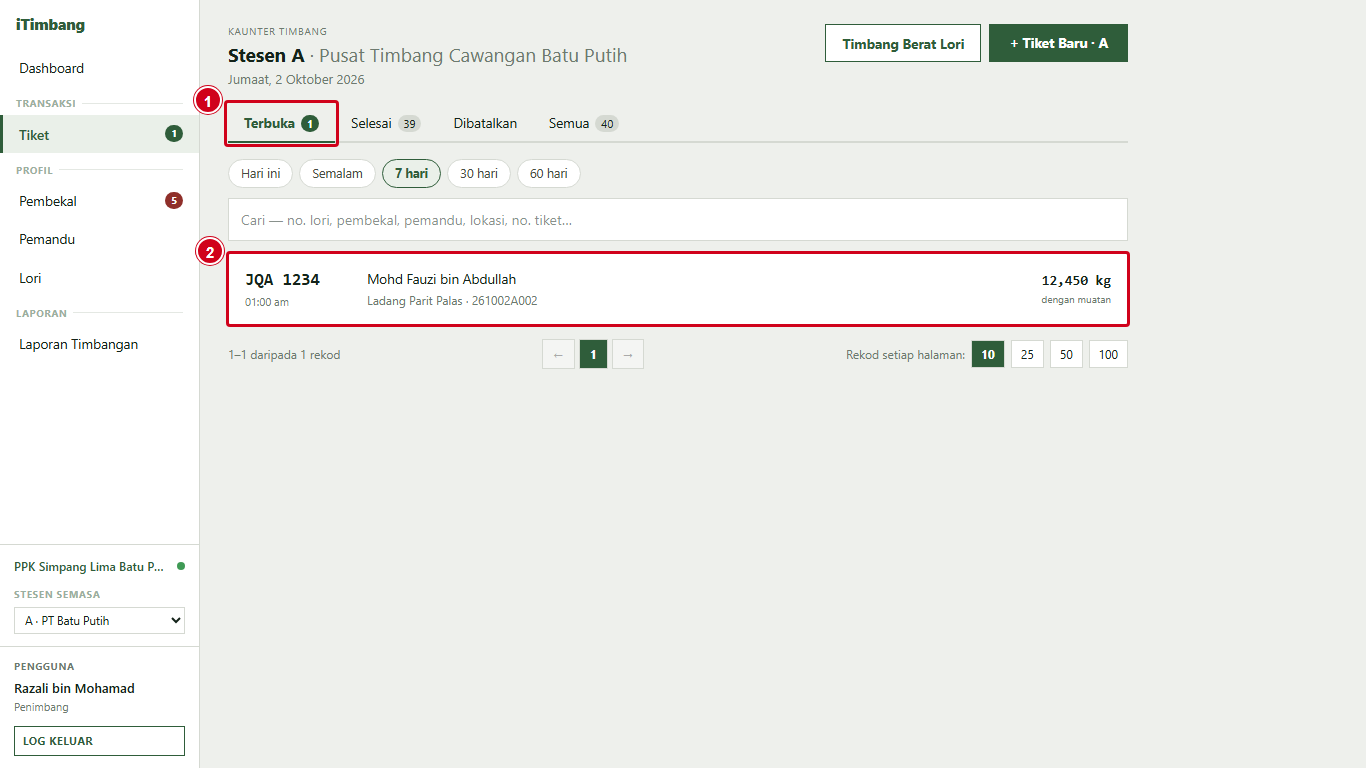Viewport: 1366px width, 768px height.
Task: Switch to the Terbuka tab
Action: pos(281,124)
